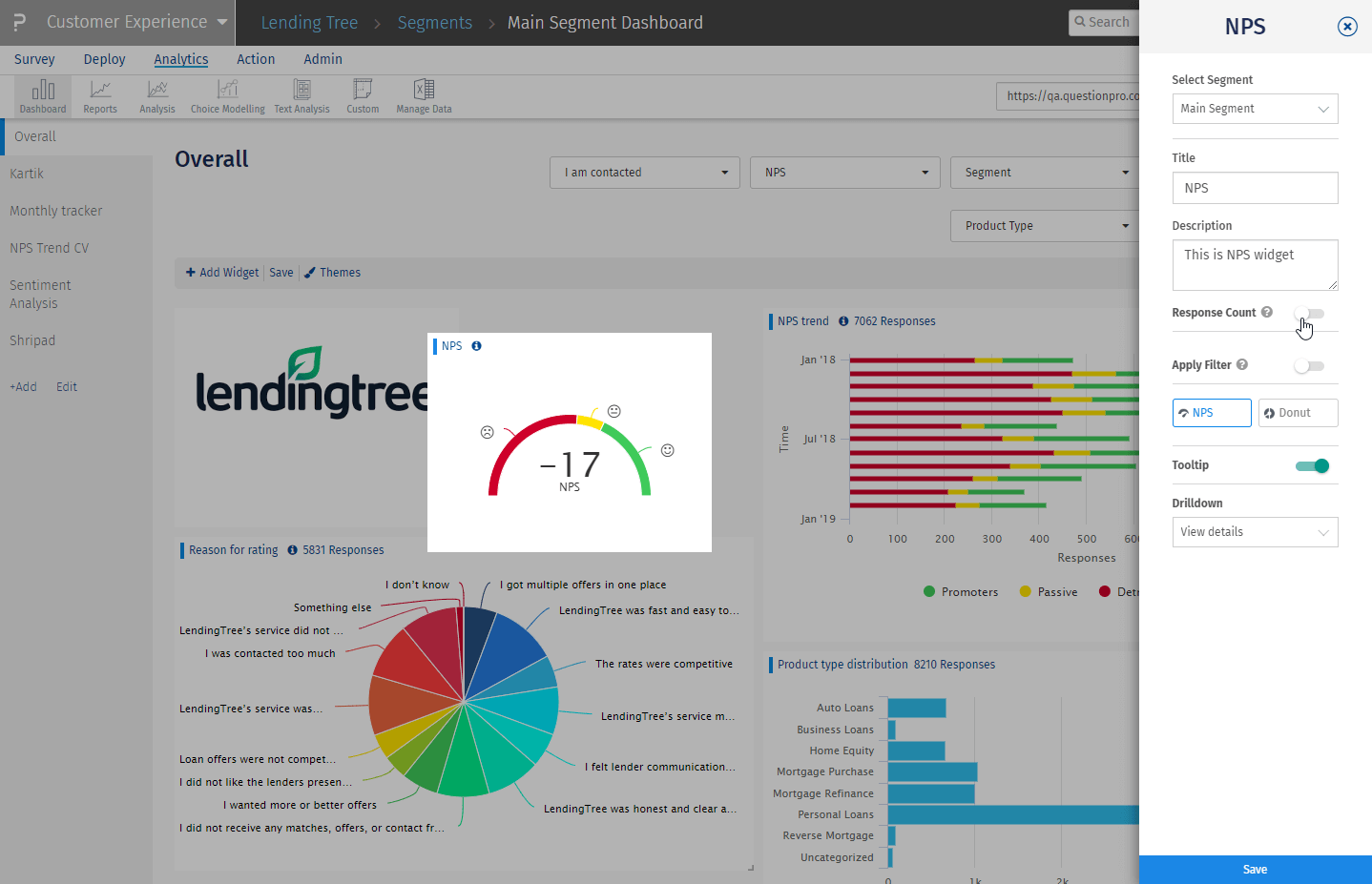Click the blue Save button in NPS panel

1256,870
